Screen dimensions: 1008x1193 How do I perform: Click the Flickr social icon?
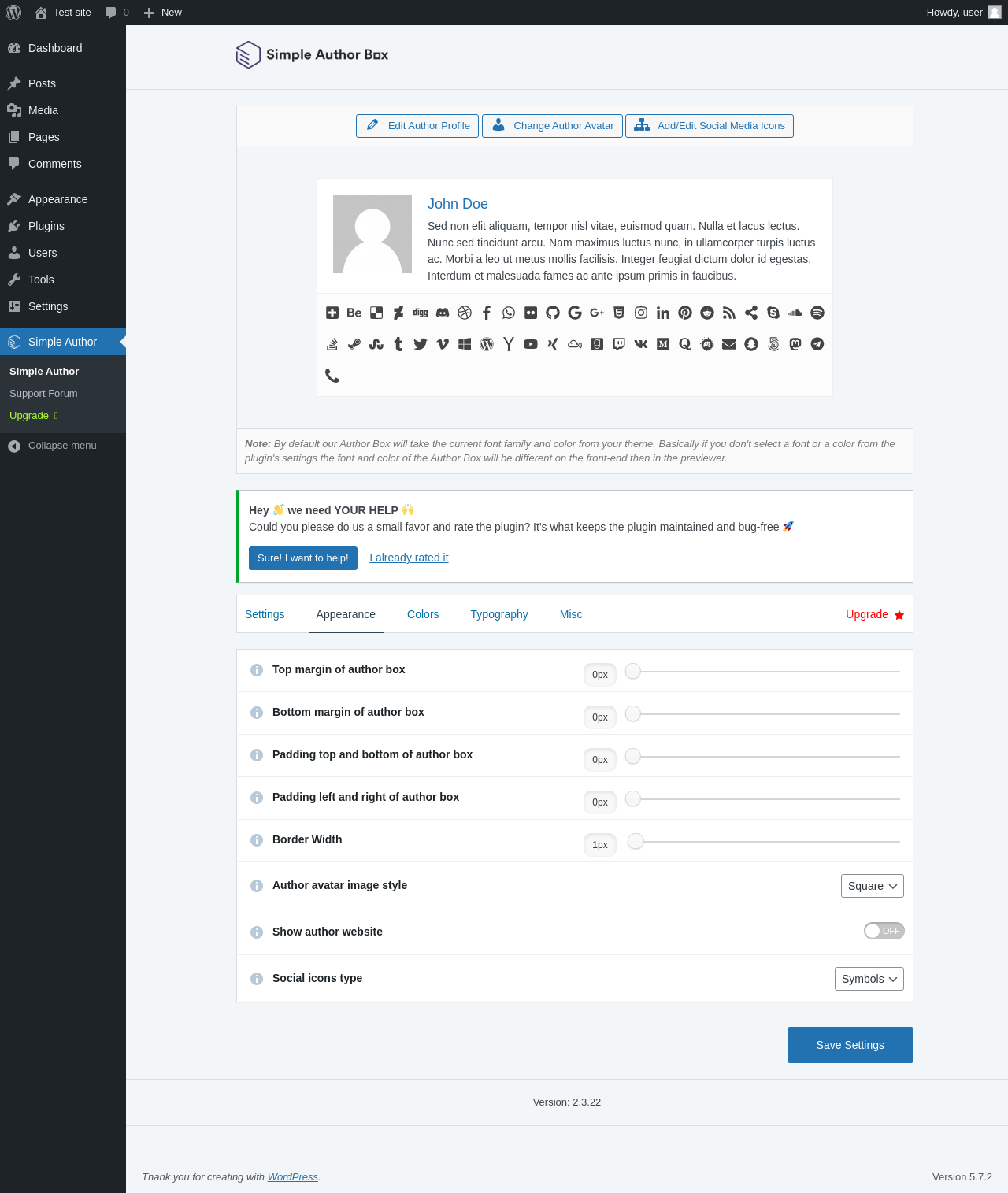[x=531, y=313]
